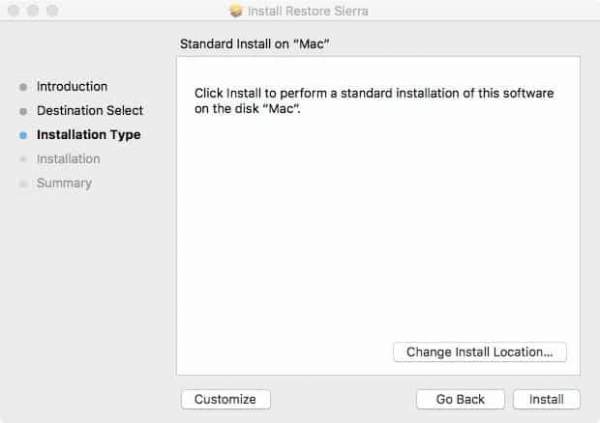Close the Install Restore Sierra window
This screenshot has height=423, width=600.
(13, 11)
